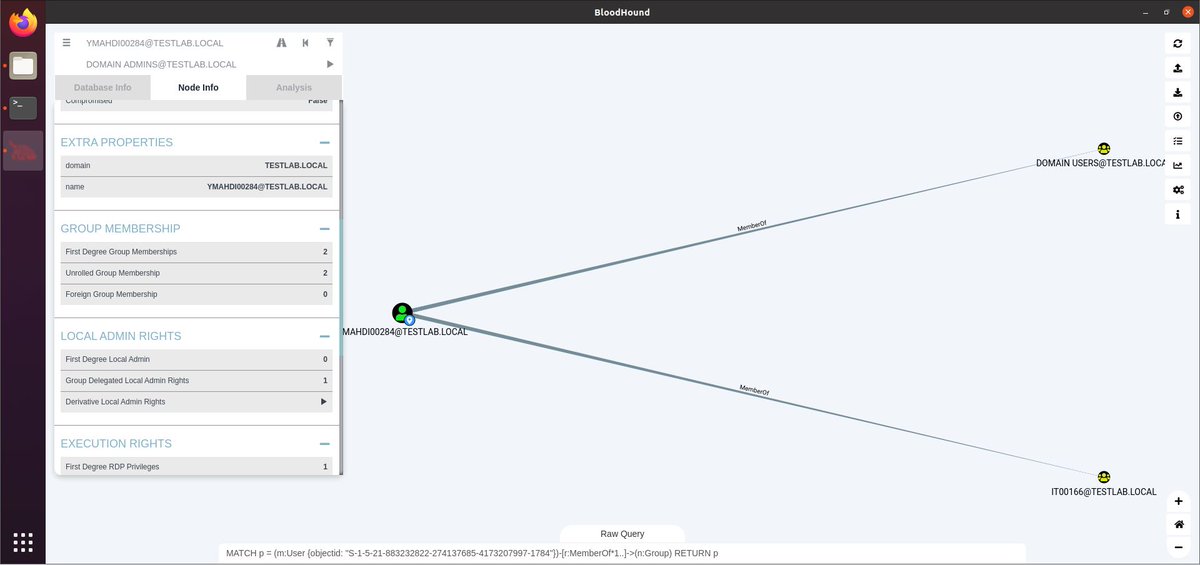Click Group Delegated Local Admin Rights row

point(196,380)
